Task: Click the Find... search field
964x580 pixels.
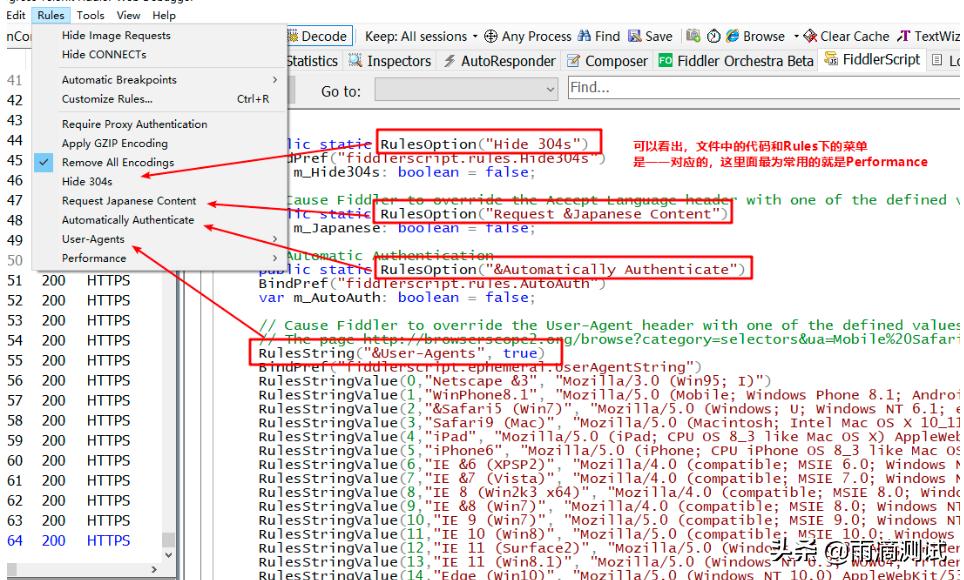Action: click(760, 88)
